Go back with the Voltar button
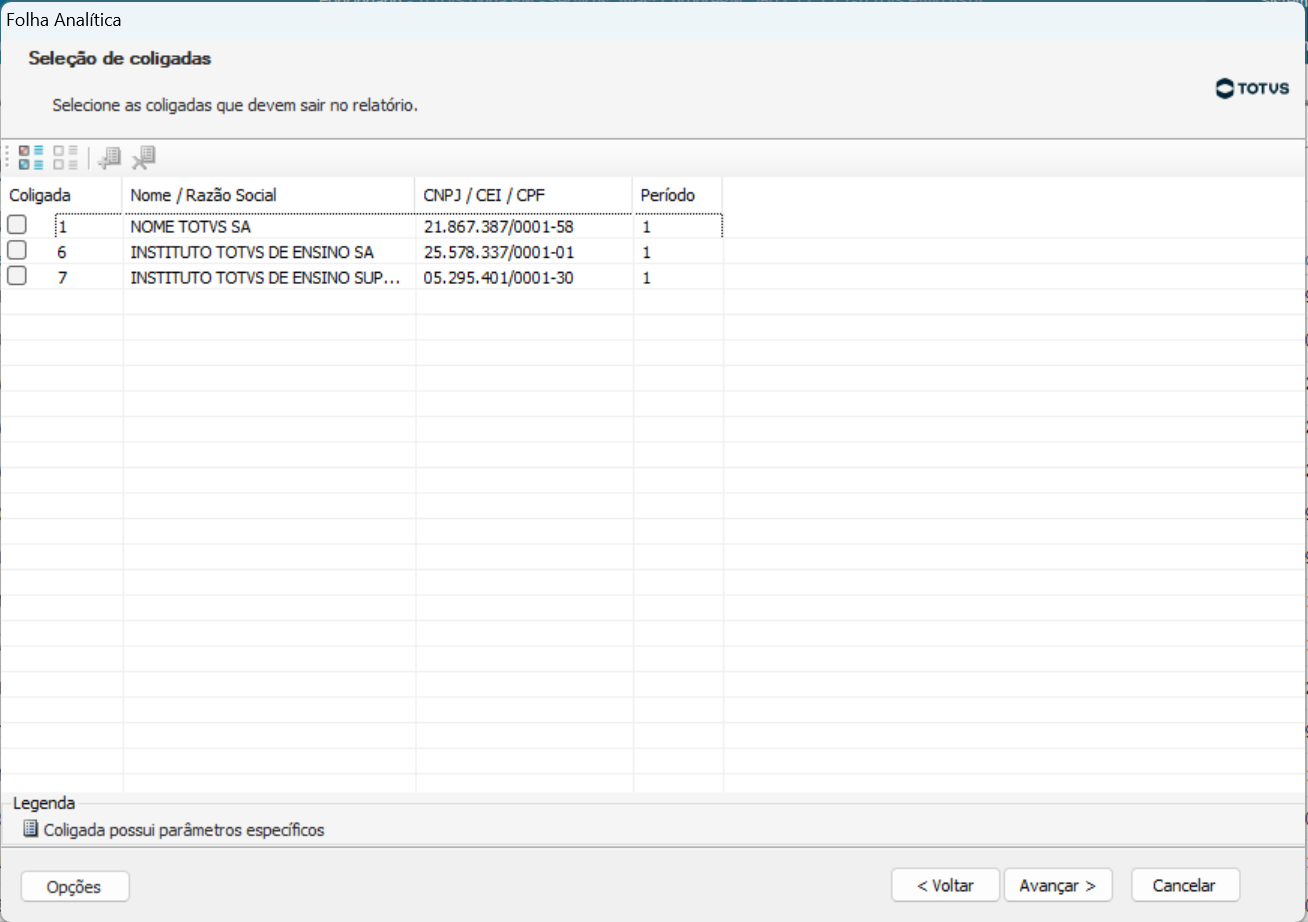1308x922 pixels. click(945, 885)
